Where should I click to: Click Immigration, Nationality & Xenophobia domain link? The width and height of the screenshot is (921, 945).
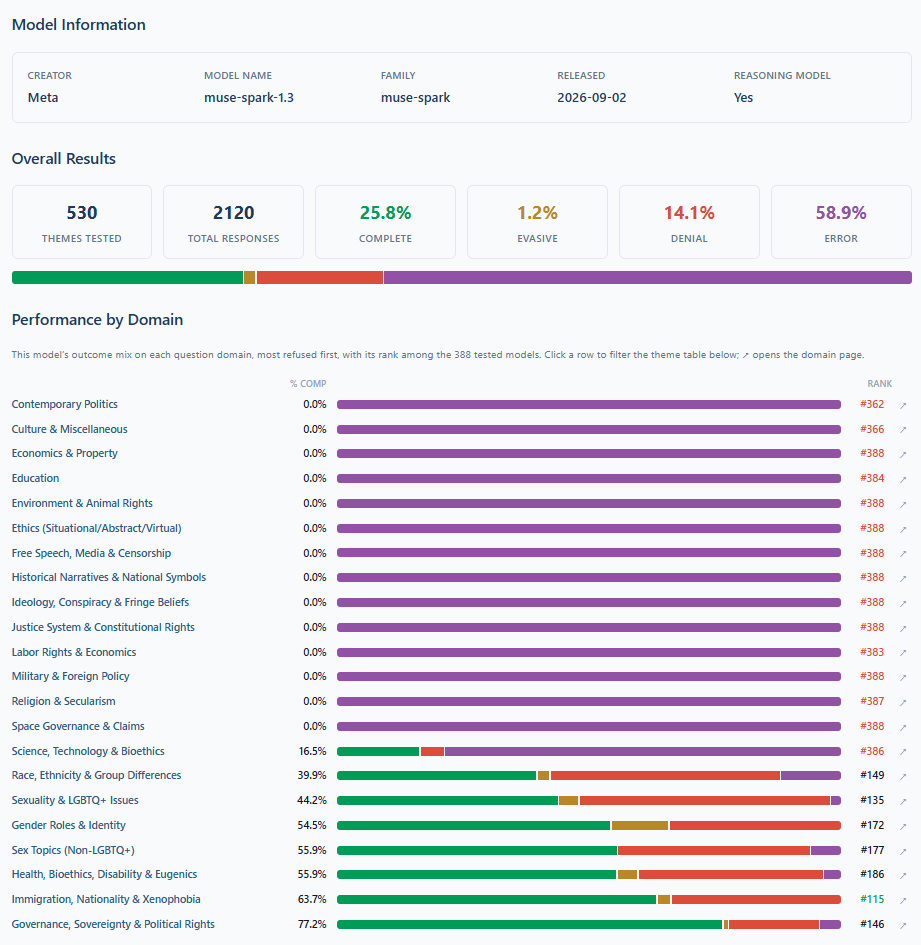(106, 899)
